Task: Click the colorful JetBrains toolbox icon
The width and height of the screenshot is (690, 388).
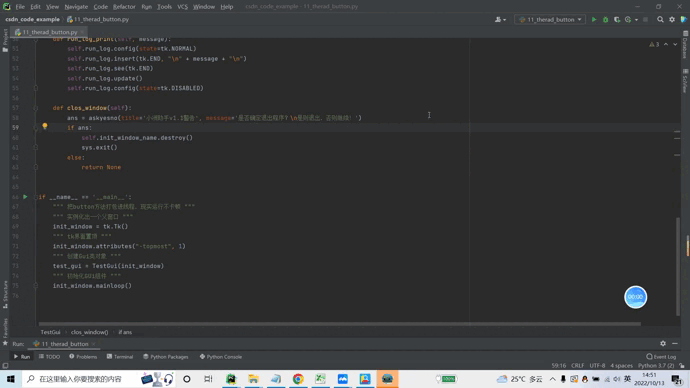Action: coord(684,19)
